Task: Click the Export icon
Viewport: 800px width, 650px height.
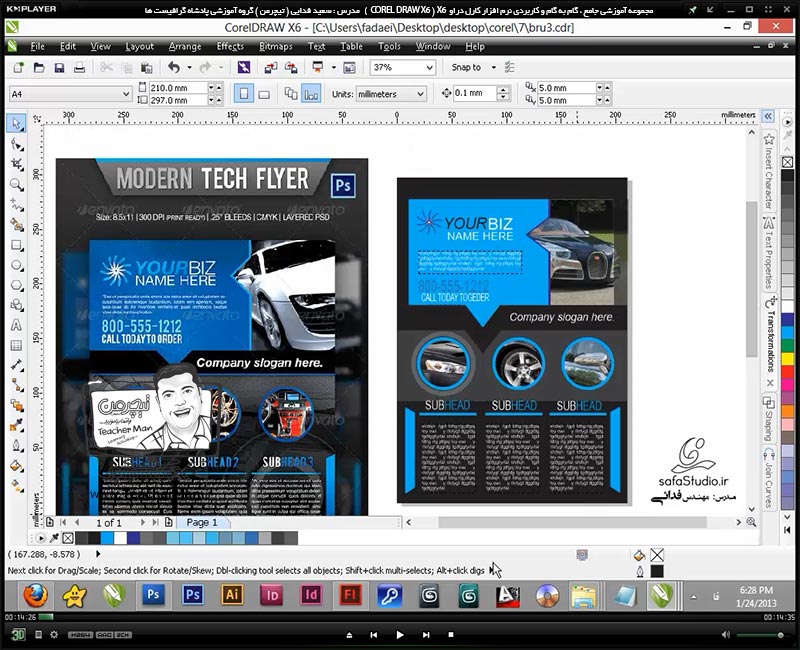Action: [x=291, y=67]
